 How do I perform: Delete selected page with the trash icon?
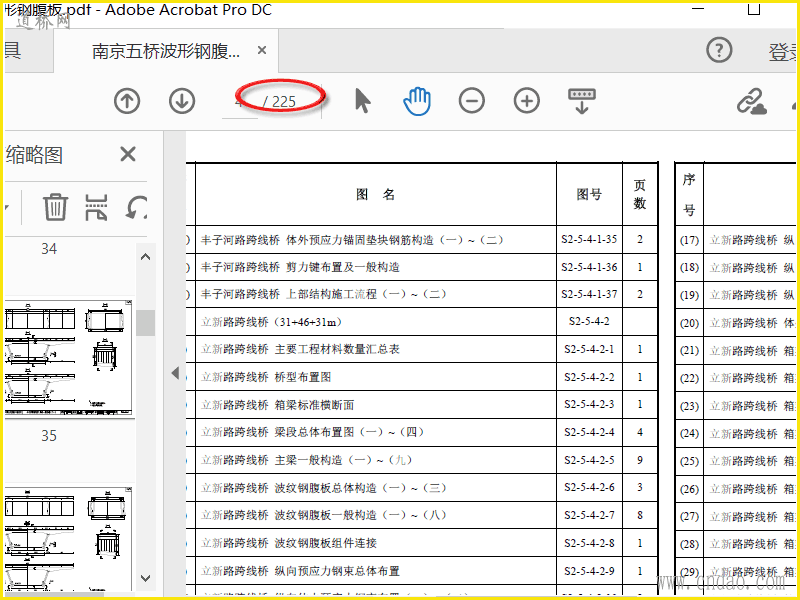coord(55,207)
